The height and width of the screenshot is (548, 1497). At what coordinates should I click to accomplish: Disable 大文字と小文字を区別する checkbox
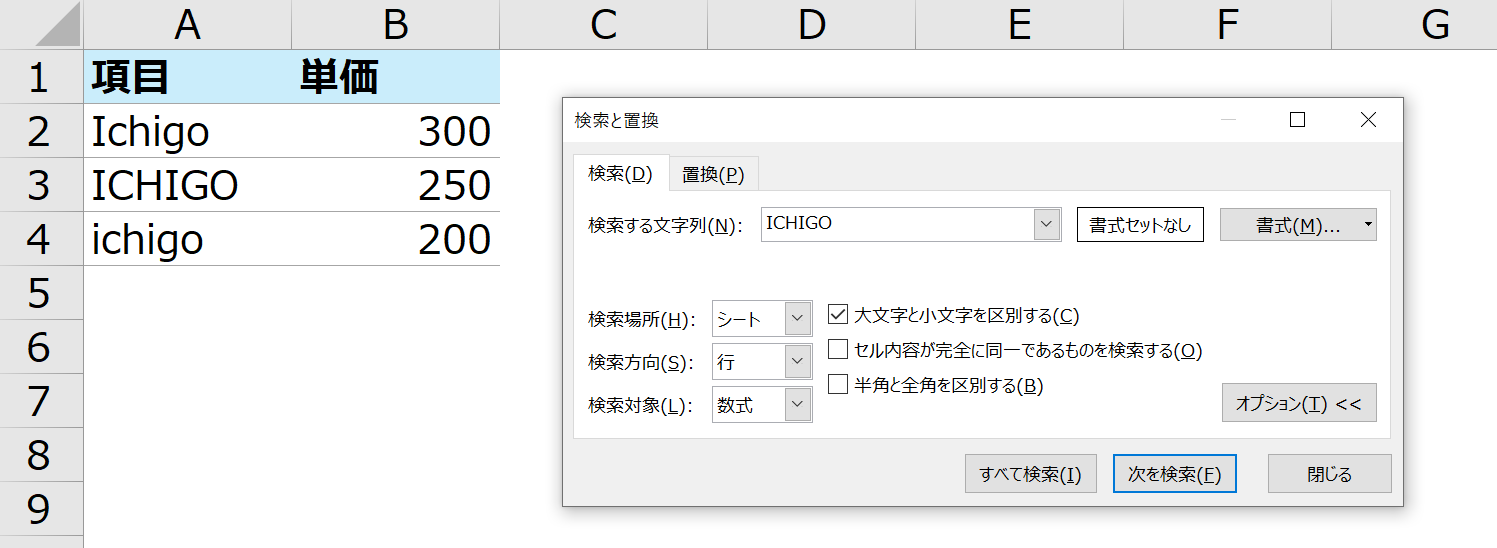point(838,315)
